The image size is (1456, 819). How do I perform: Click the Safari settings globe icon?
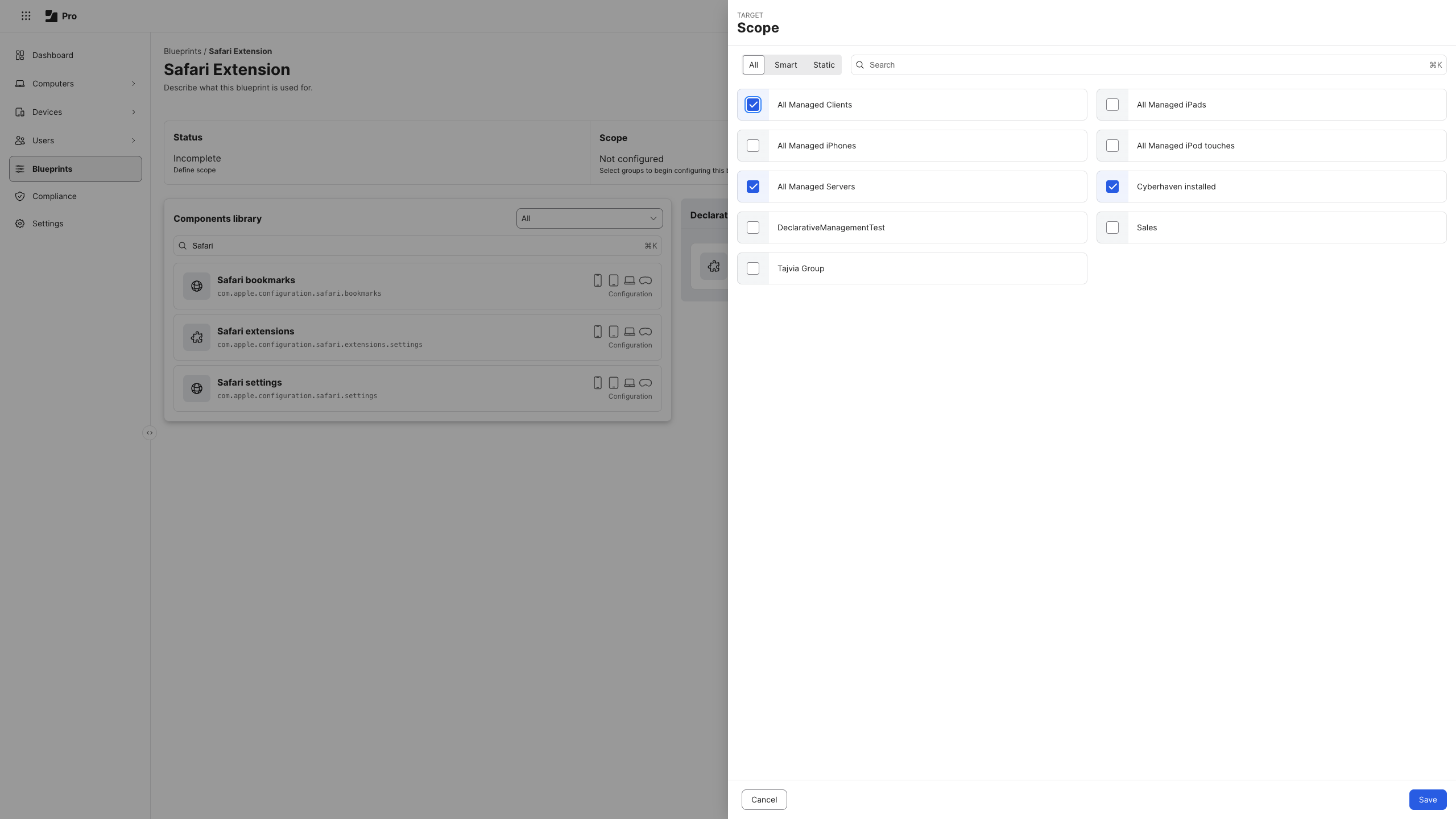point(197,388)
